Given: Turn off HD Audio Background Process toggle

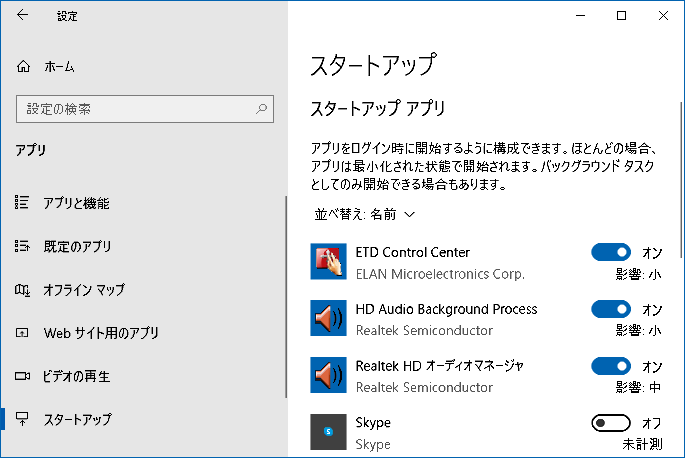Looking at the screenshot, I should click(611, 309).
